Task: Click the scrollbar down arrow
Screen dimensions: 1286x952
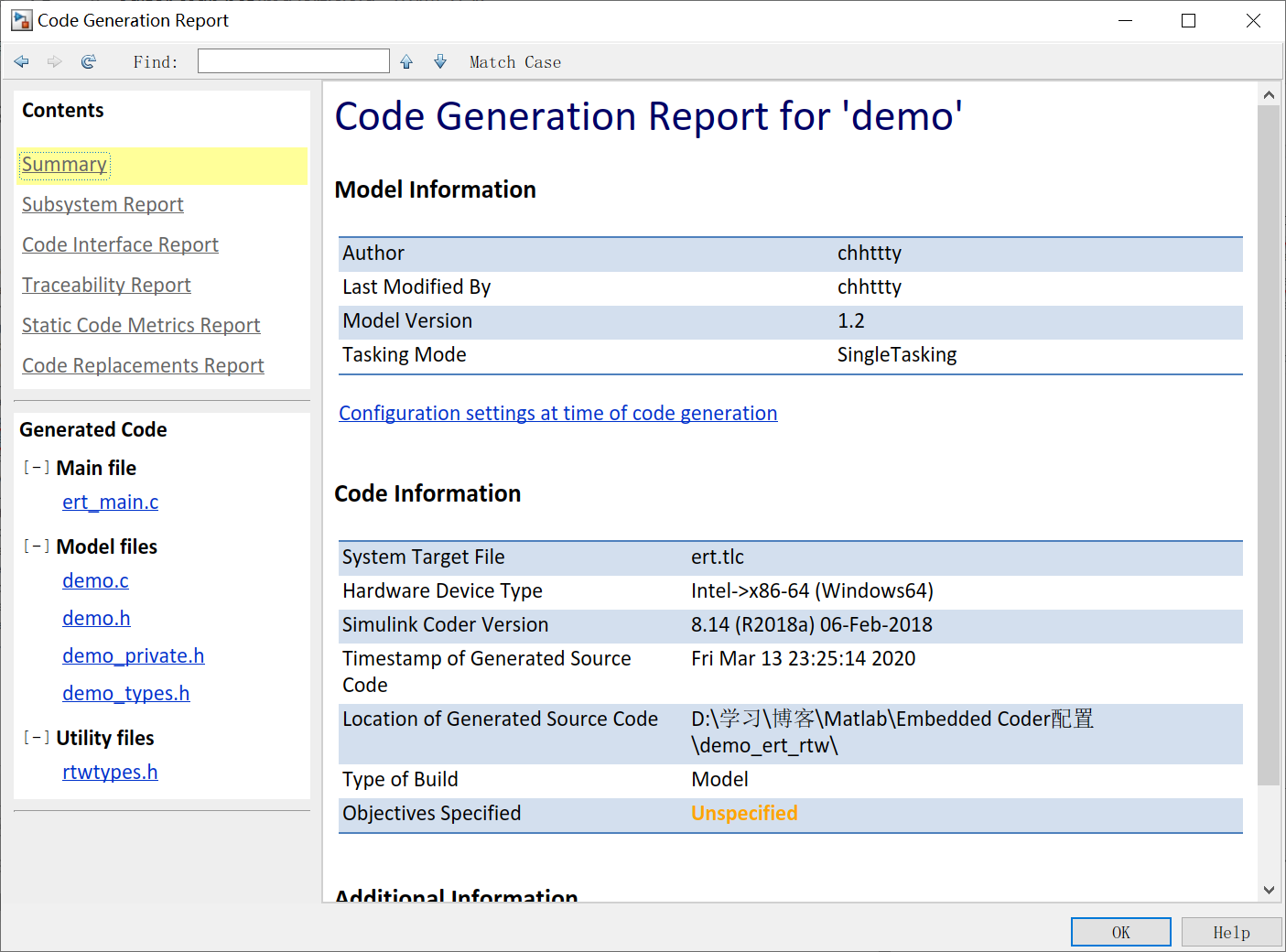Action: click(1269, 890)
